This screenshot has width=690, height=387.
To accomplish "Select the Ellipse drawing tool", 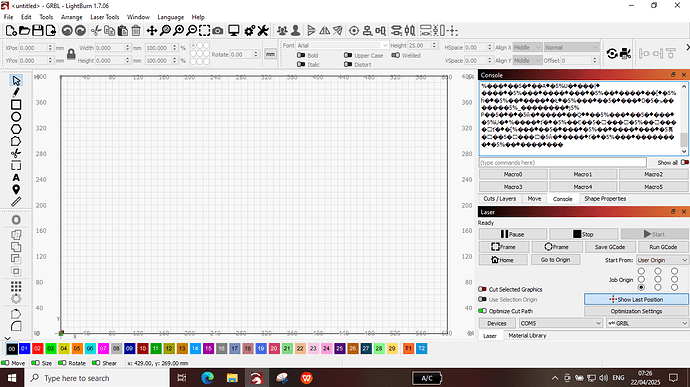I will click(16, 117).
